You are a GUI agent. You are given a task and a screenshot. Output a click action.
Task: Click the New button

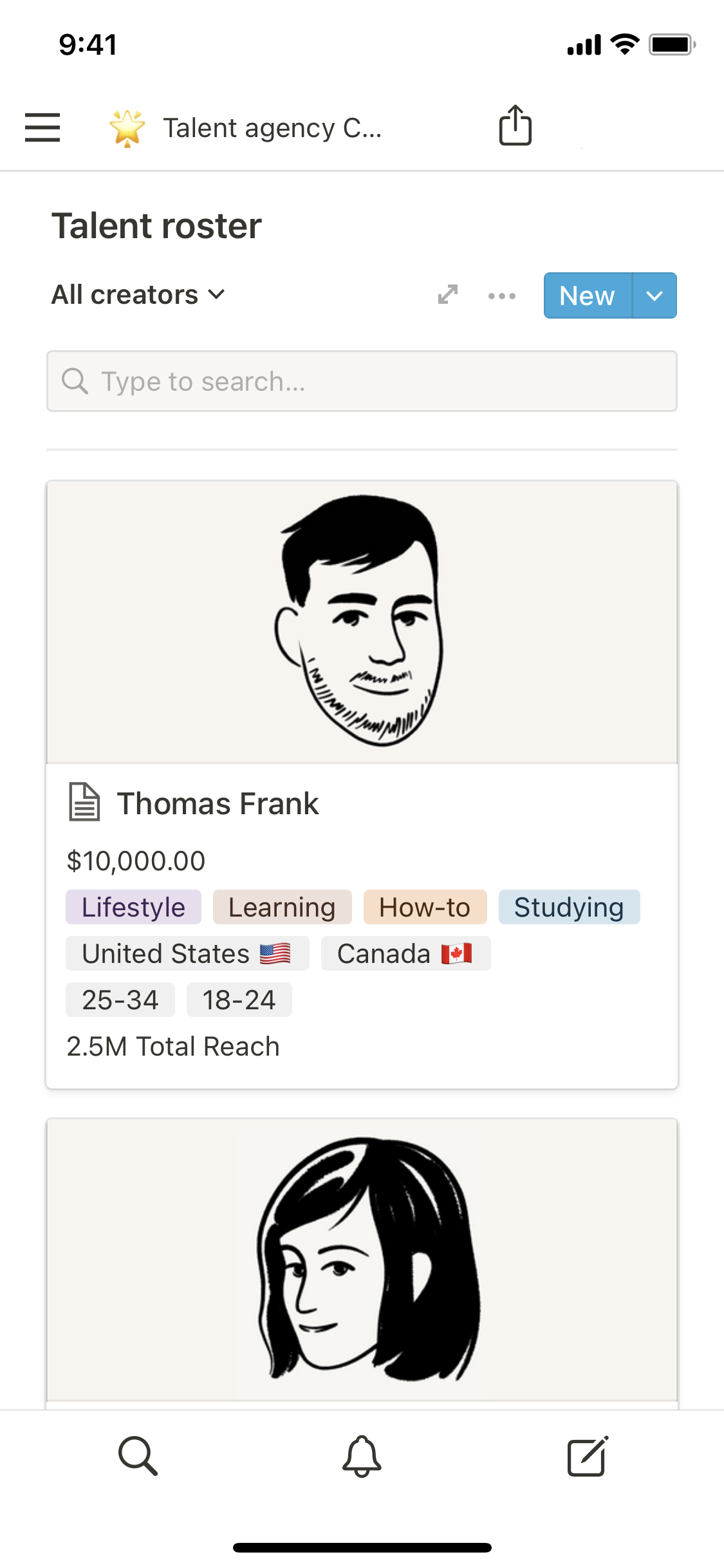[587, 295]
